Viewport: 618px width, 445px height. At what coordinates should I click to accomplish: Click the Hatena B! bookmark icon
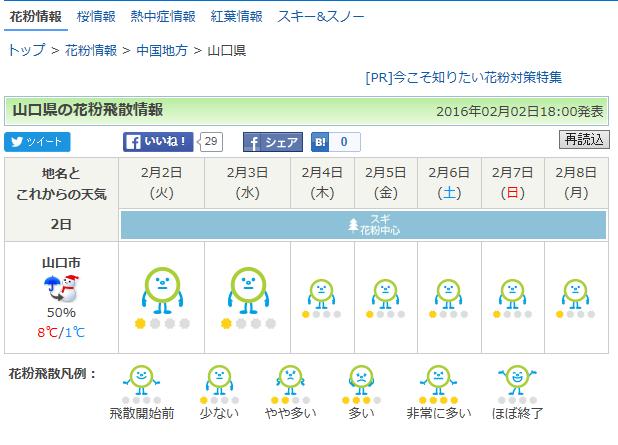tap(320, 142)
